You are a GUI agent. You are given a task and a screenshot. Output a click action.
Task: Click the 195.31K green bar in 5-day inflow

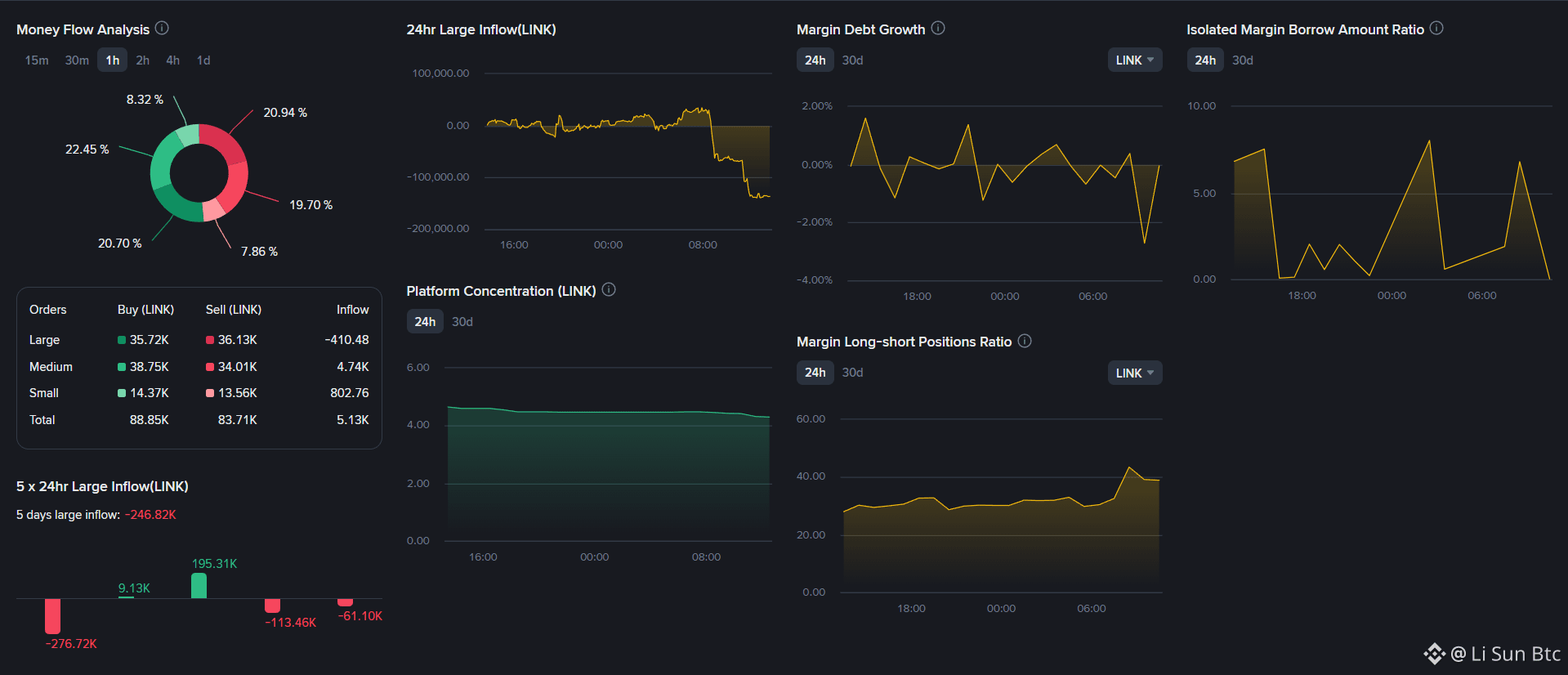click(x=199, y=586)
